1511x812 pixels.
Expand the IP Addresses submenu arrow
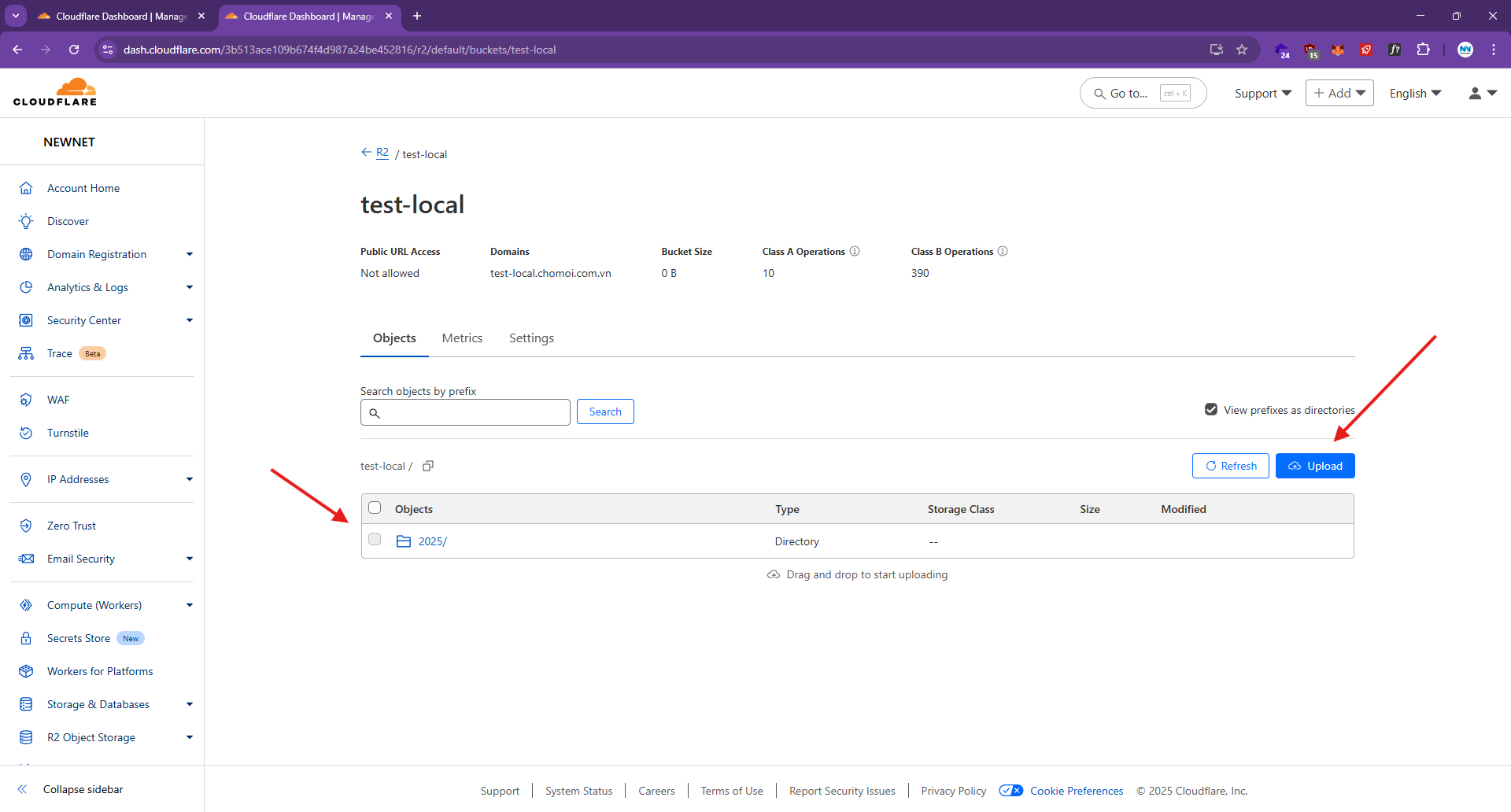[x=190, y=479]
